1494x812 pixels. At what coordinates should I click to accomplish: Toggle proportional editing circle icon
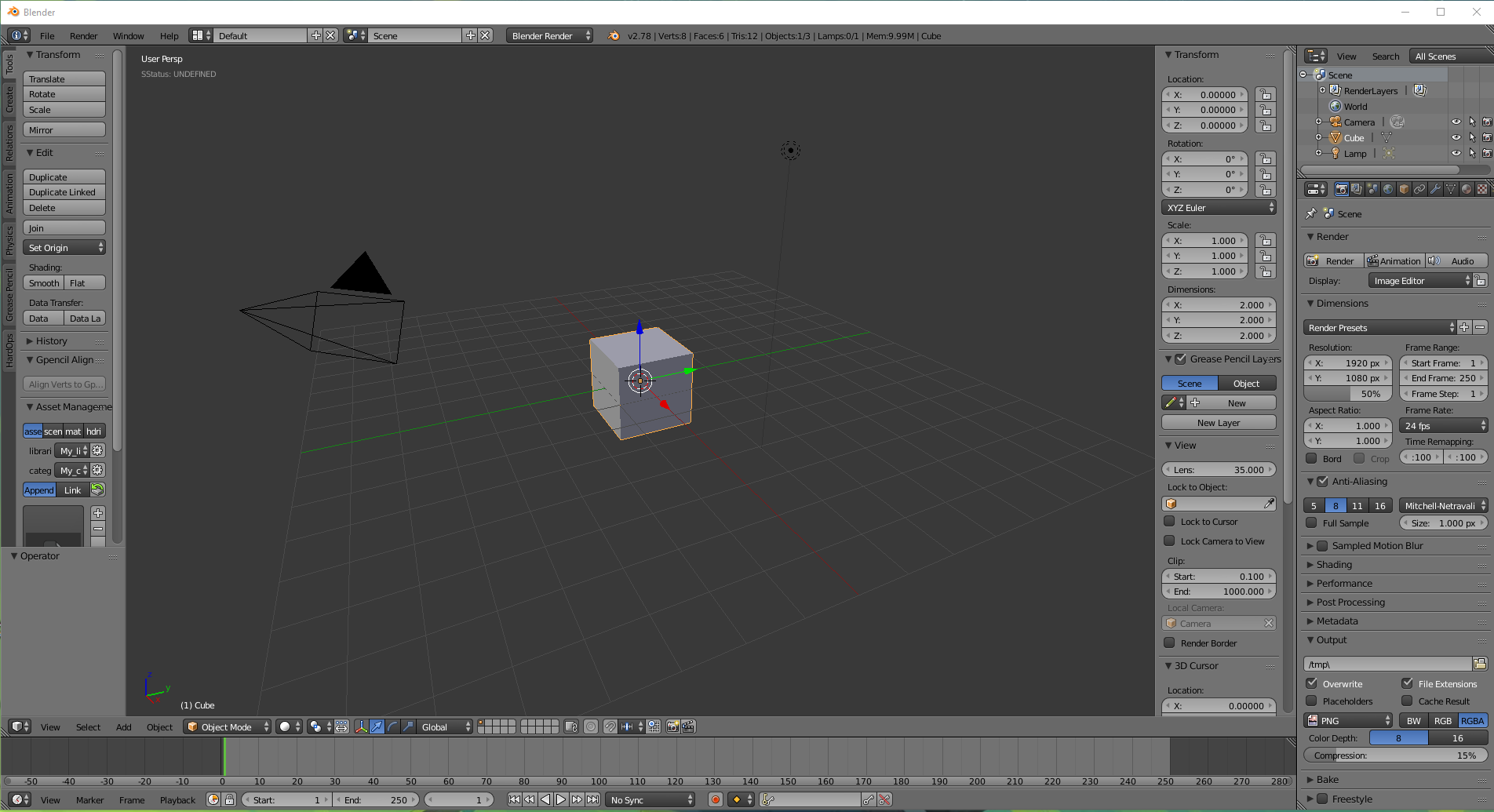[x=591, y=726]
